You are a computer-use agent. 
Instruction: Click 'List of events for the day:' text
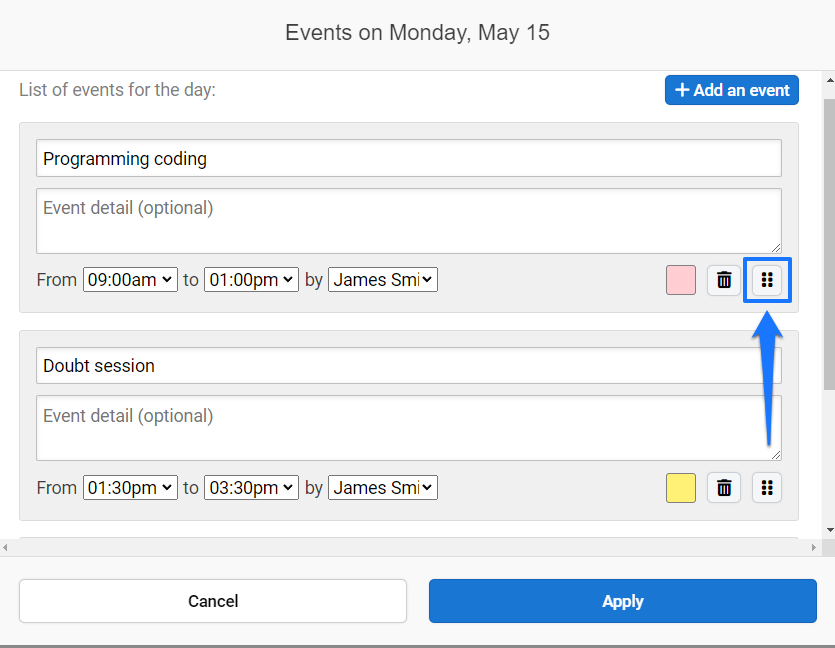tap(117, 90)
